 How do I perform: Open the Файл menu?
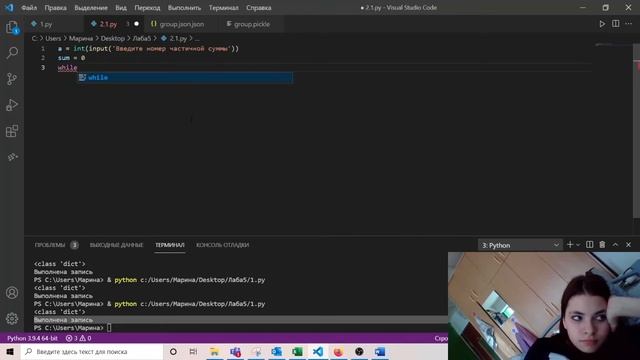(29, 8)
